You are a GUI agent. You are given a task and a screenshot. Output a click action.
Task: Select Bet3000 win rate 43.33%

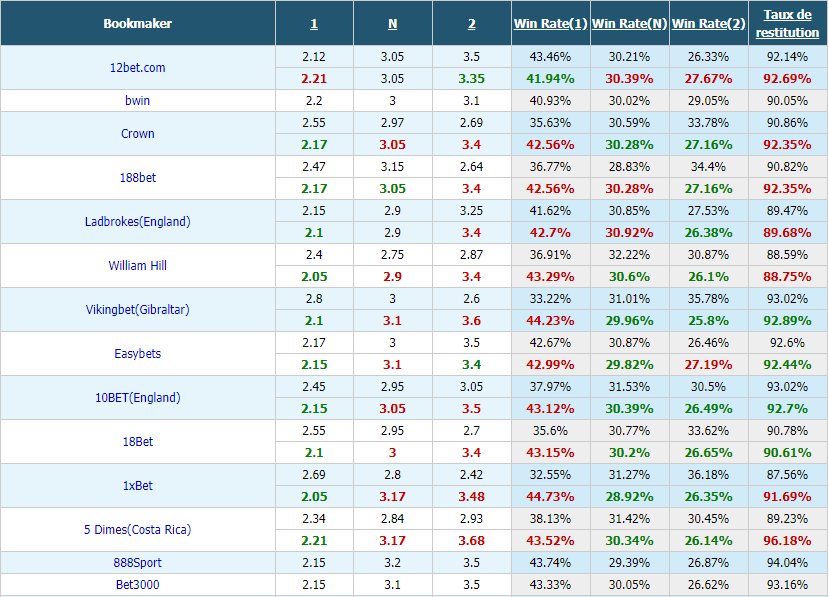[x=550, y=585]
